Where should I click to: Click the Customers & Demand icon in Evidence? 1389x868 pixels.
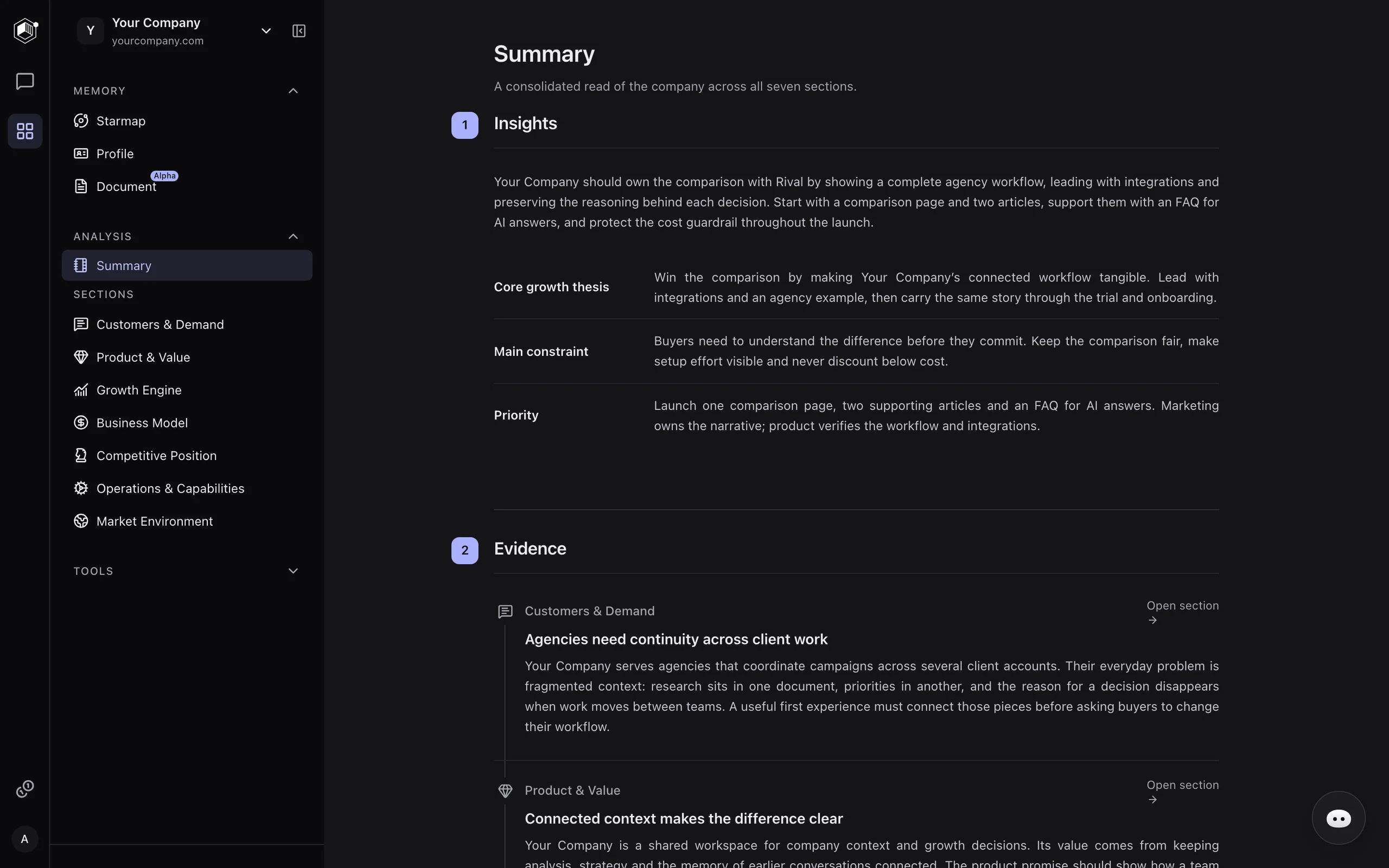[505, 611]
